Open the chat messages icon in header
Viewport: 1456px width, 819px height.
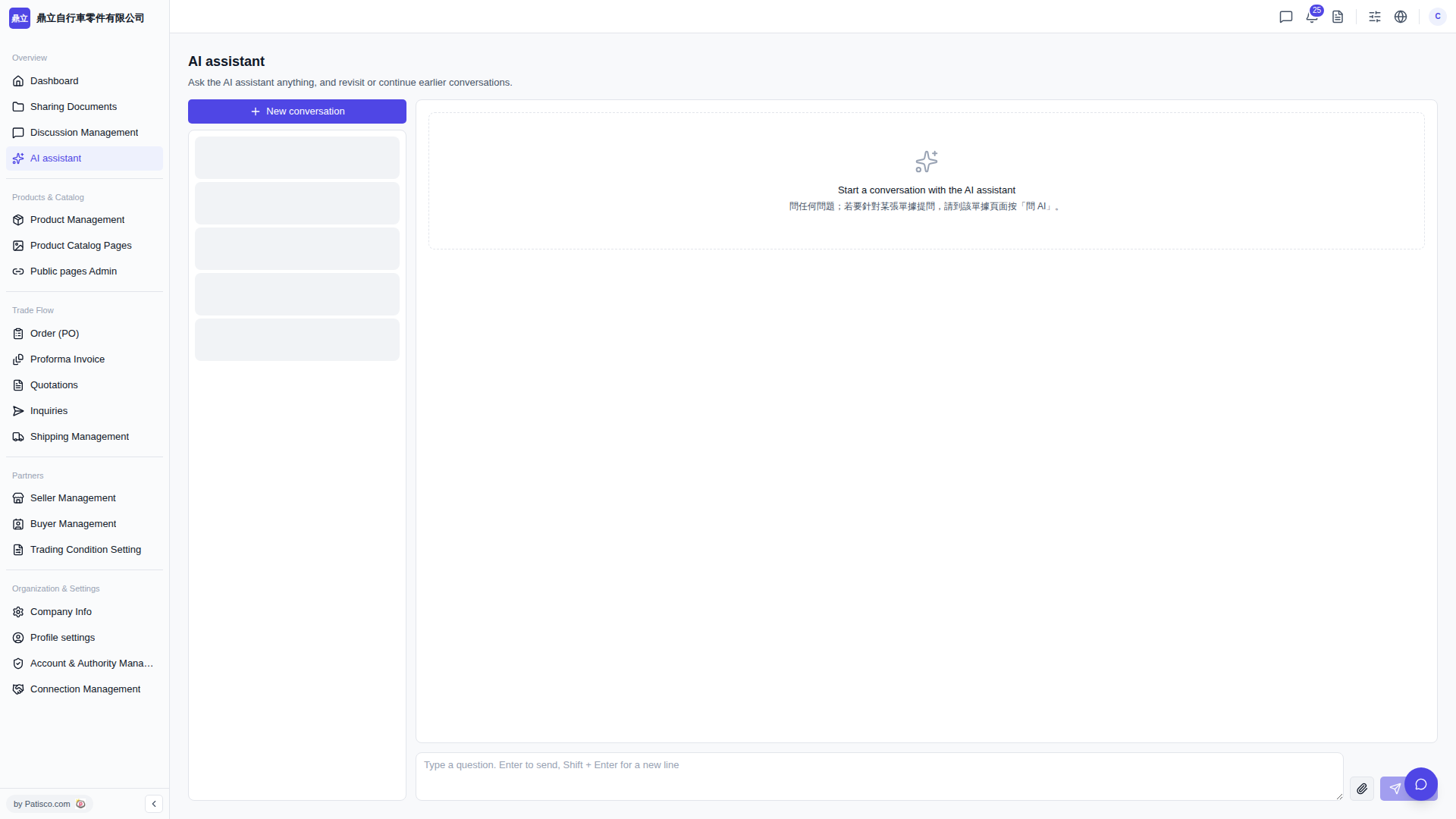pos(1286,17)
